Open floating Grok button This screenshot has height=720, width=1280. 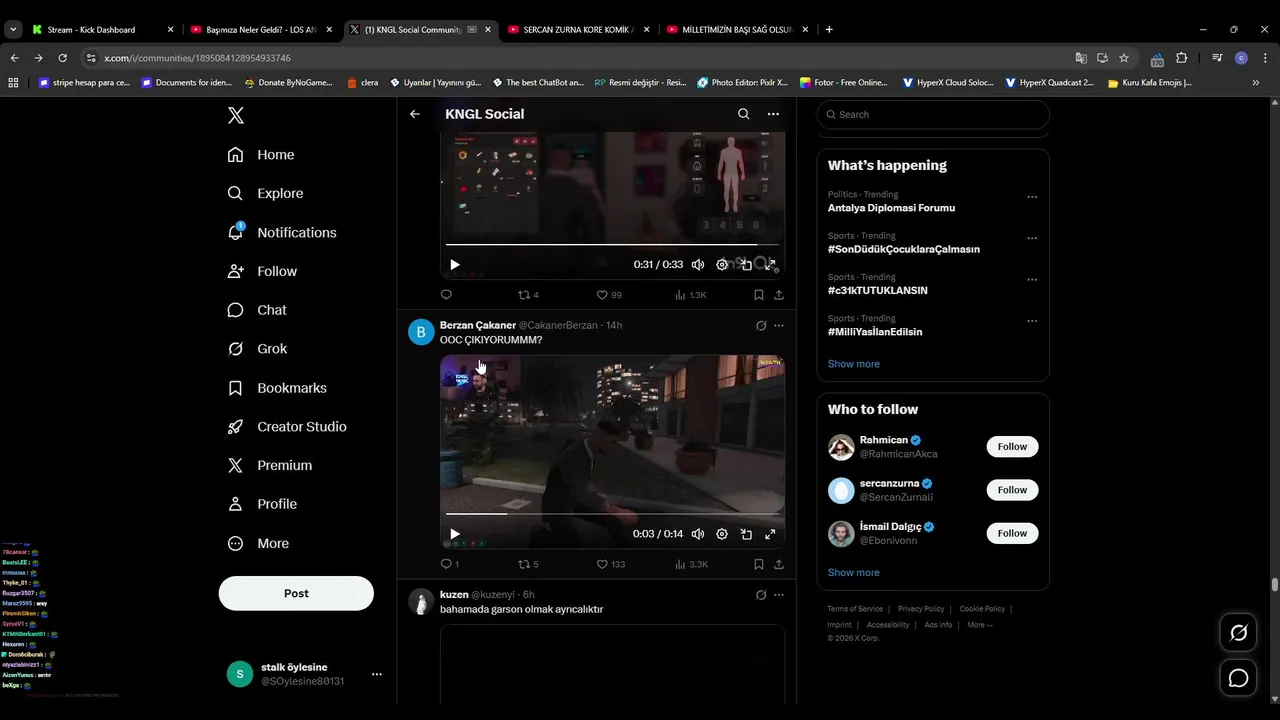1238,633
